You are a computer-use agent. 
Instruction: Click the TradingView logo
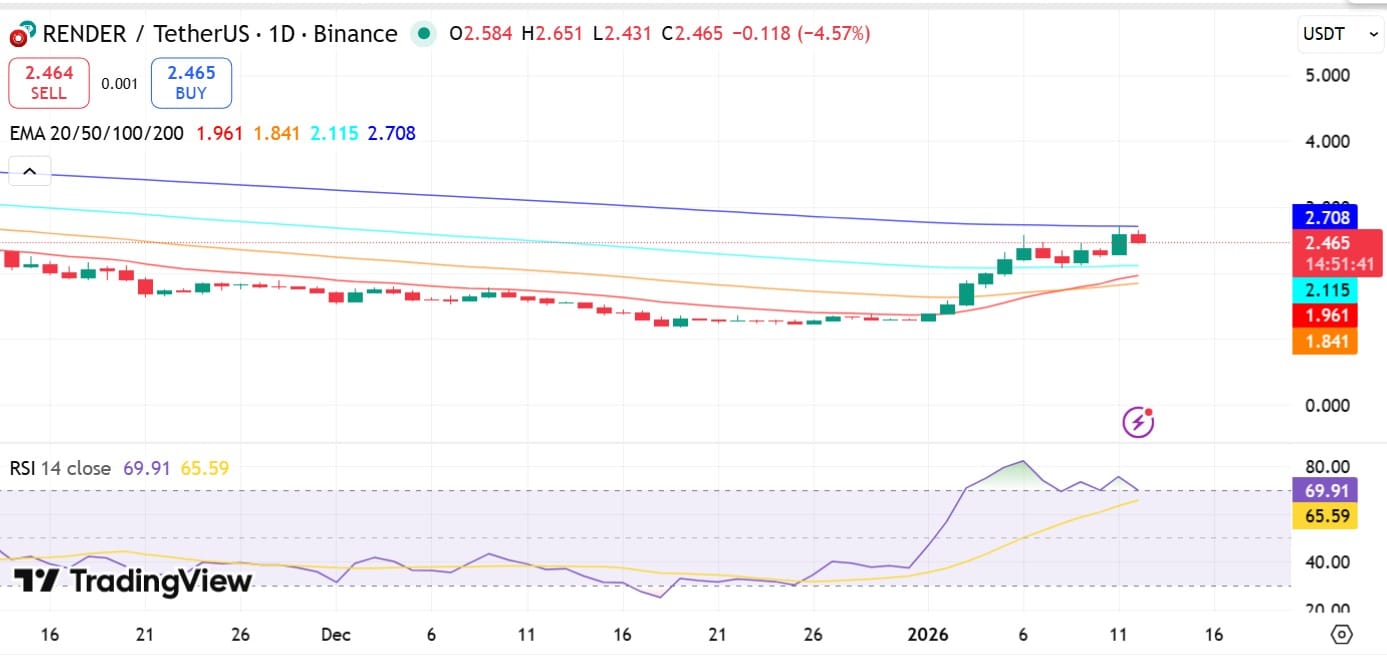point(132,581)
